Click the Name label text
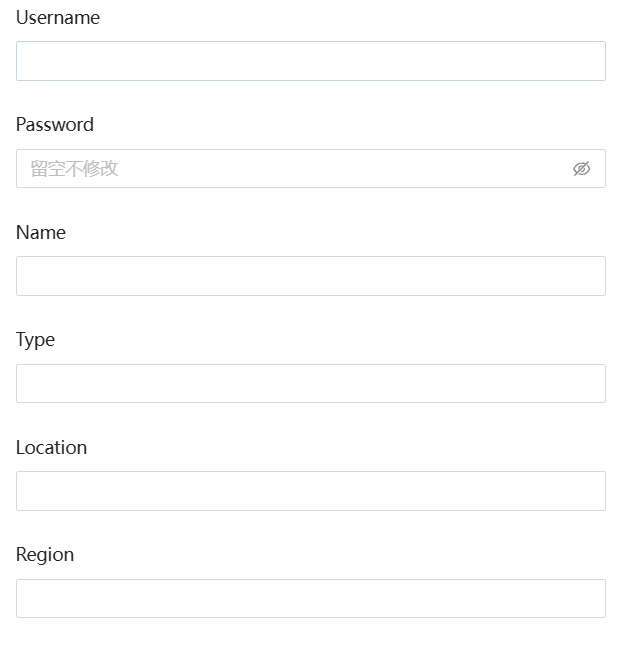622x648 pixels. [x=41, y=232]
